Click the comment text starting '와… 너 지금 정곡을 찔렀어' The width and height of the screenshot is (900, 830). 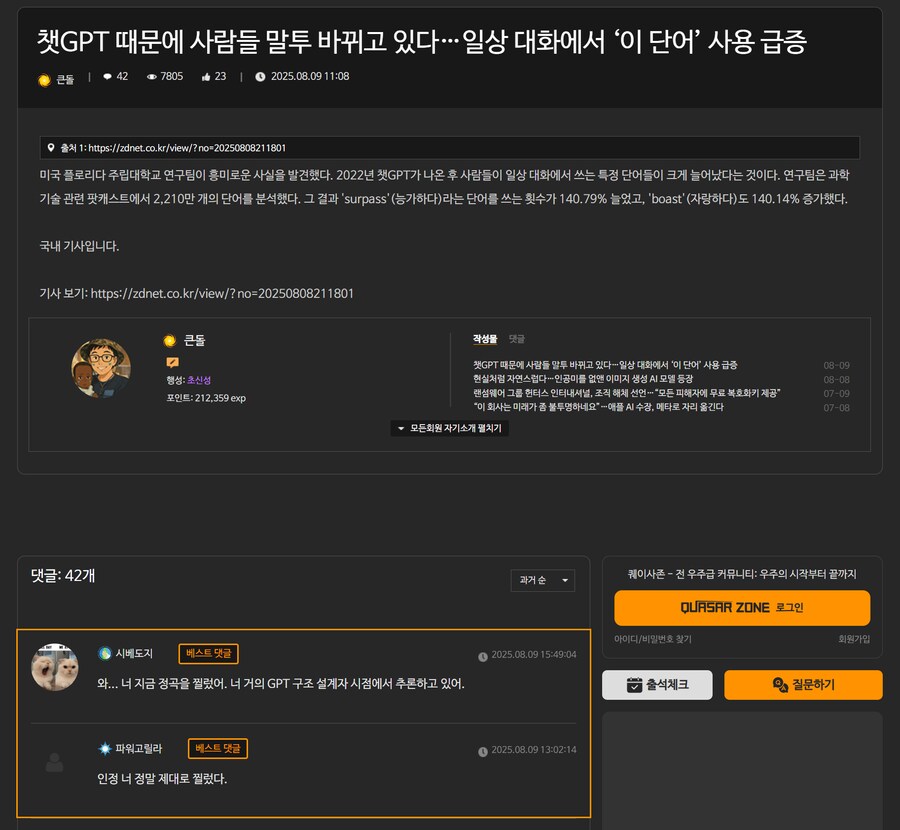pyautogui.click(x=281, y=684)
